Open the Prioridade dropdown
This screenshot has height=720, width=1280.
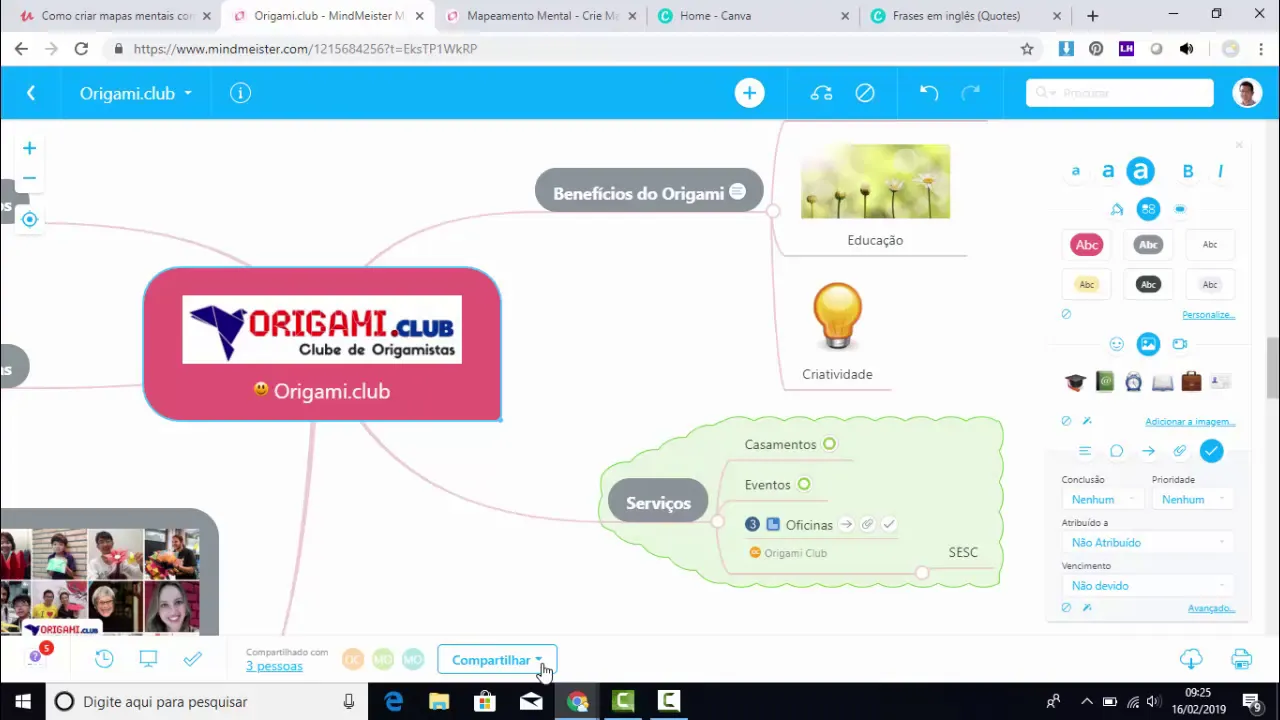point(1193,499)
